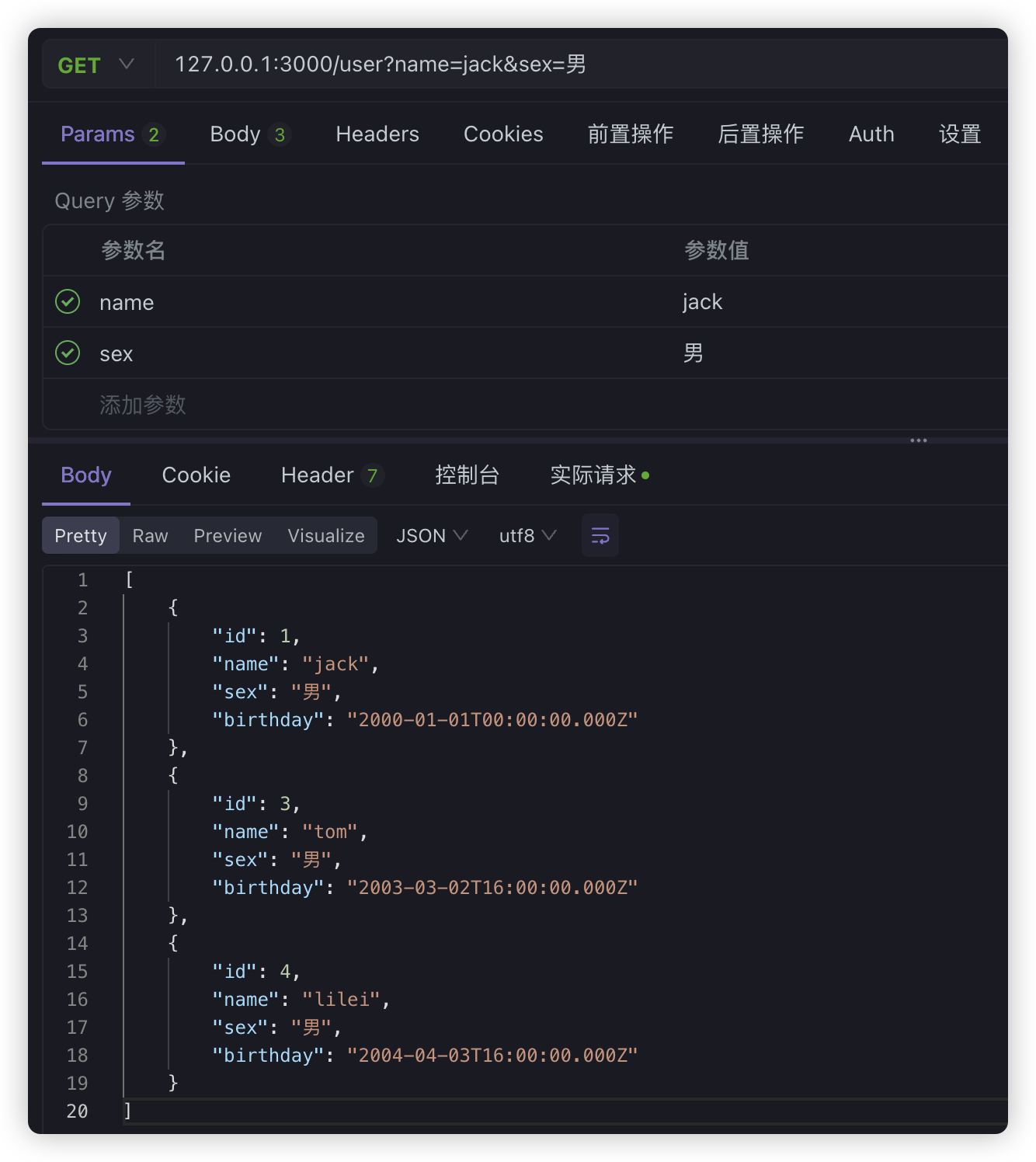Uncheck the sex parameter checkbox

[x=68, y=353]
